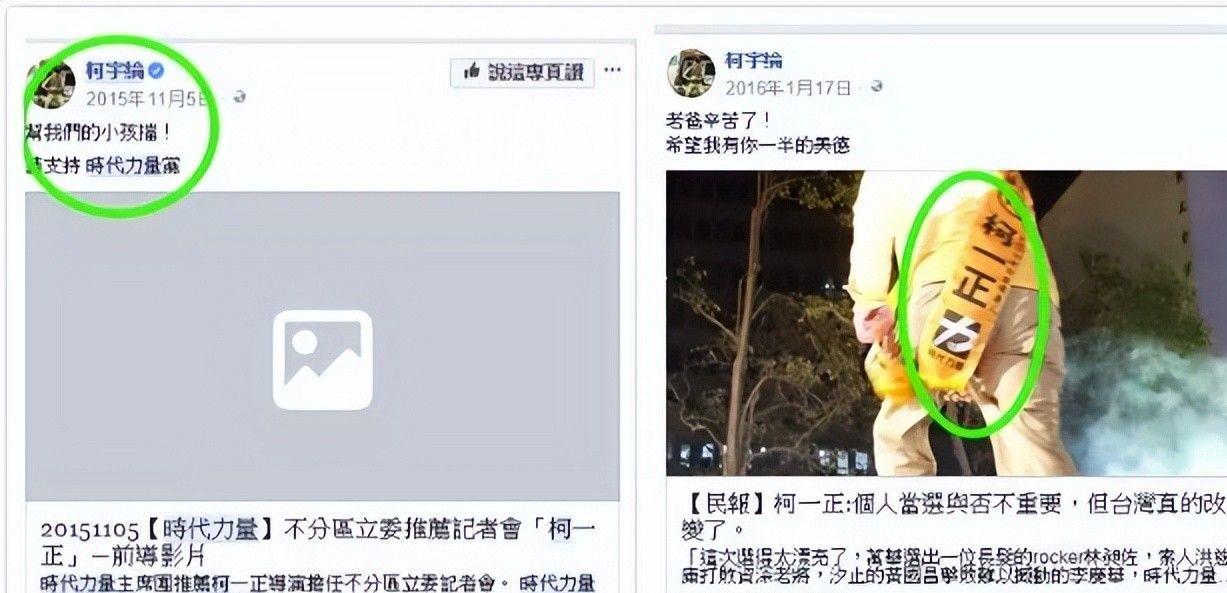Like the page via 說這專頁讚 button
The height and width of the screenshot is (593, 1227).
[x=522, y=72]
